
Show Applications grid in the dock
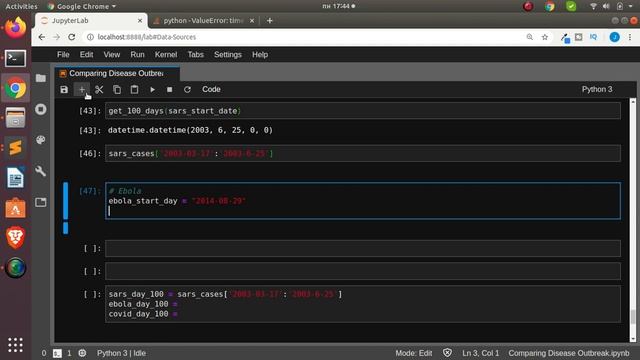tap(16, 345)
